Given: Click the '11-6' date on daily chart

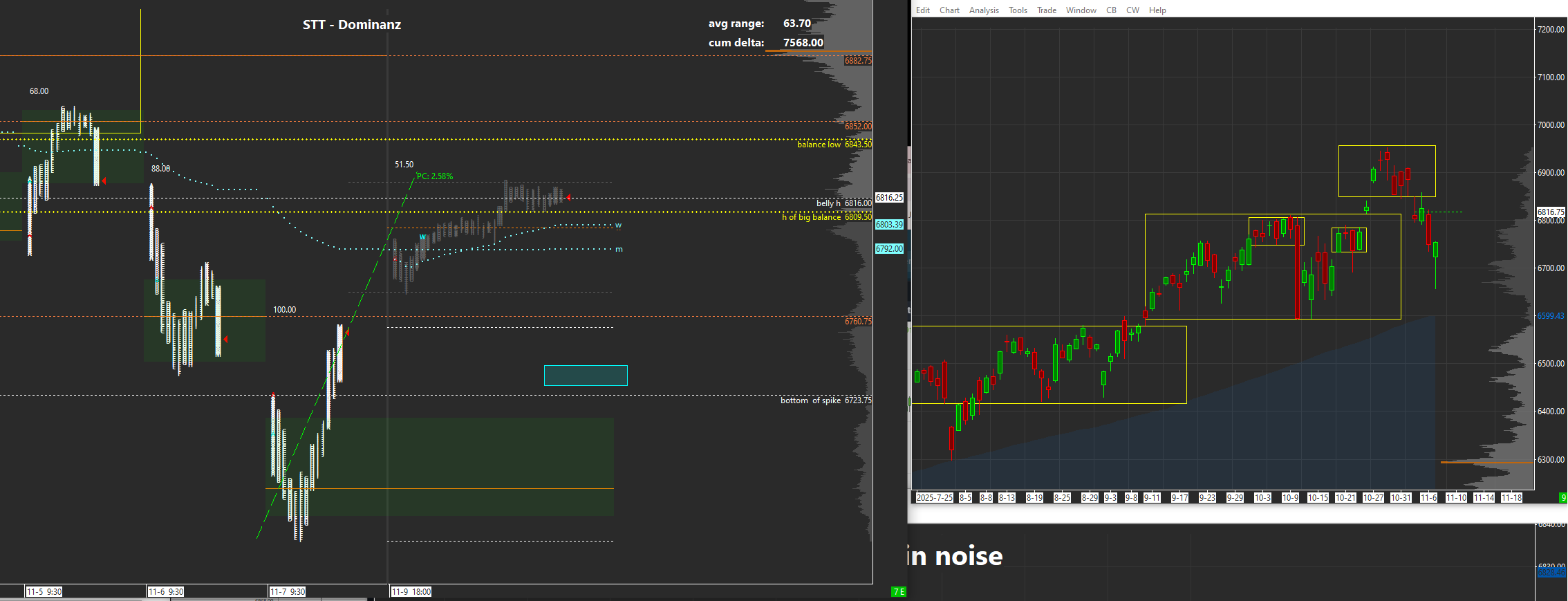Looking at the screenshot, I should coord(1428,498).
